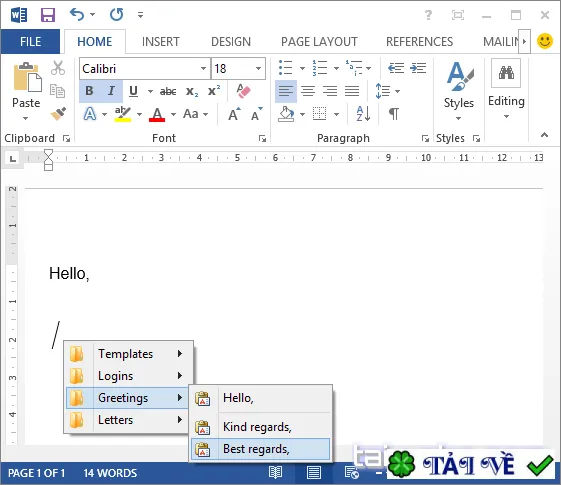This screenshot has height=485, width=561.
Task: Click the Format Painter brush icon
Action: [x=58, y=114]
